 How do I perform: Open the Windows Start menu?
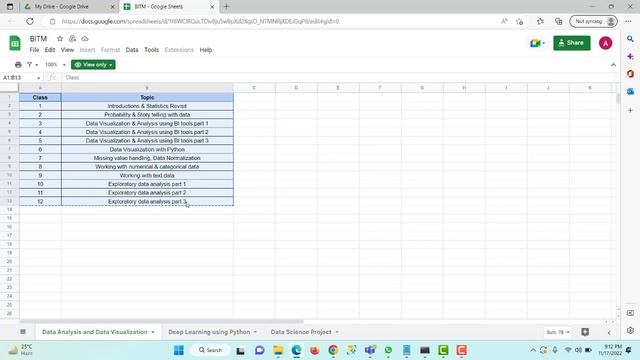click(178, 350)
